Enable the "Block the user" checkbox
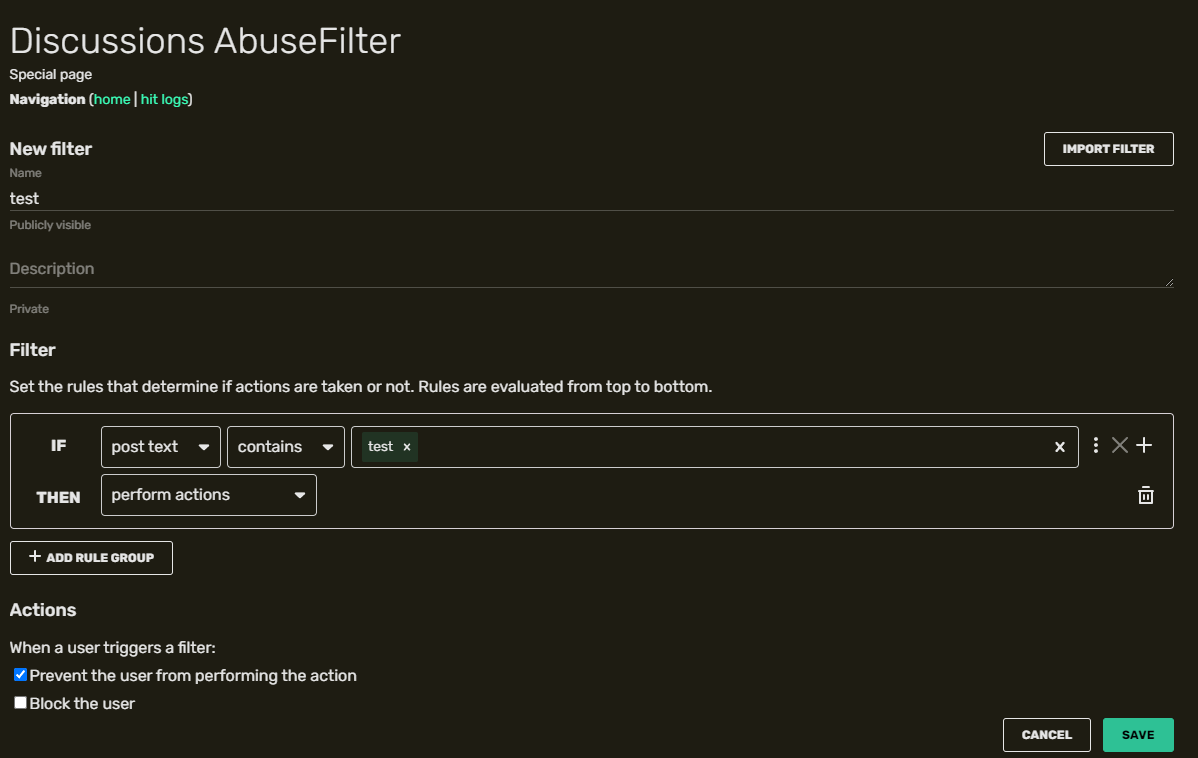This screenshot has height=758, width=1198. point(20,703)
